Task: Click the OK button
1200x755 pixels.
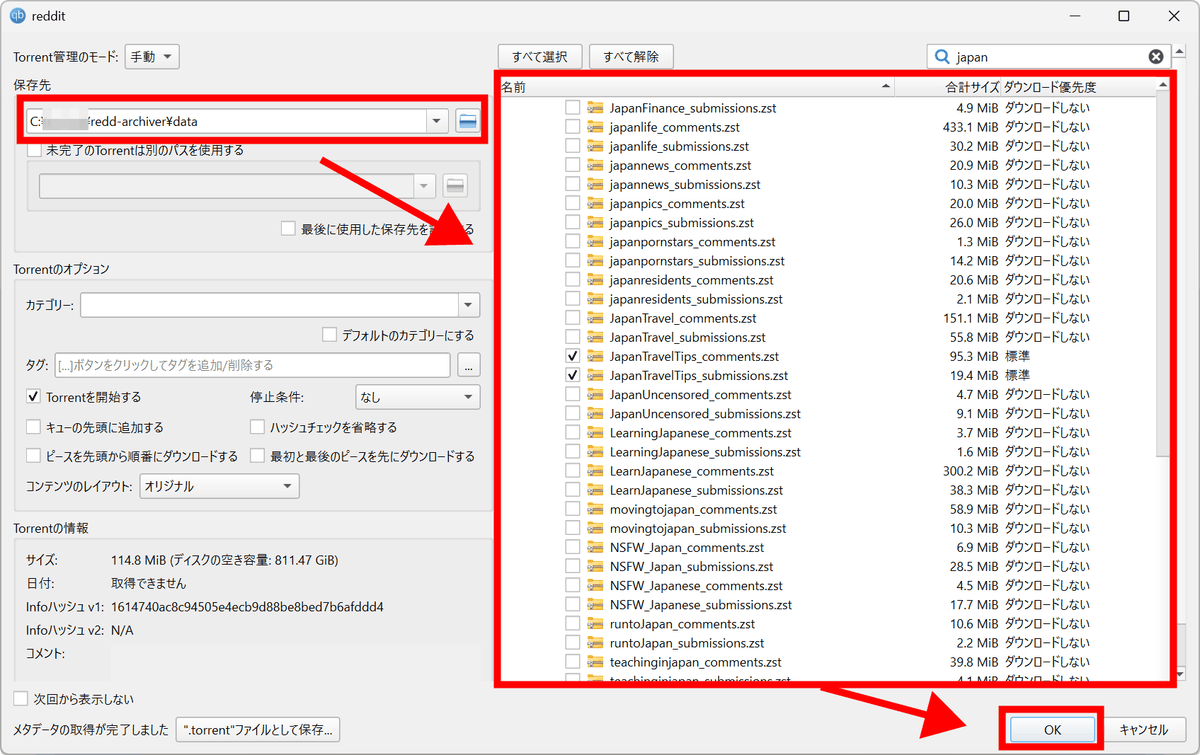Action: 1052,730
